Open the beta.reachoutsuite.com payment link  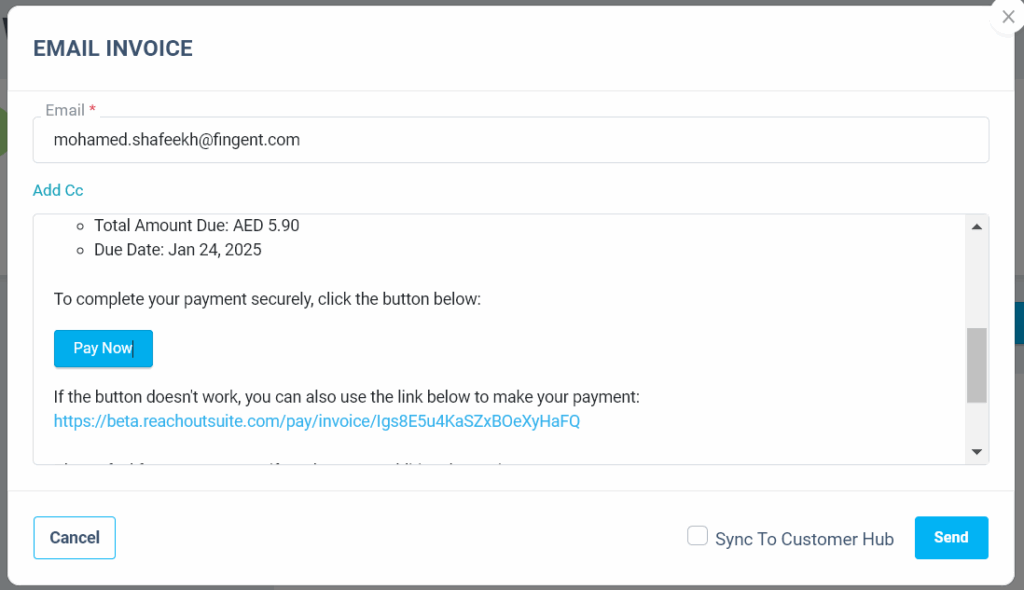coord(317,421)
